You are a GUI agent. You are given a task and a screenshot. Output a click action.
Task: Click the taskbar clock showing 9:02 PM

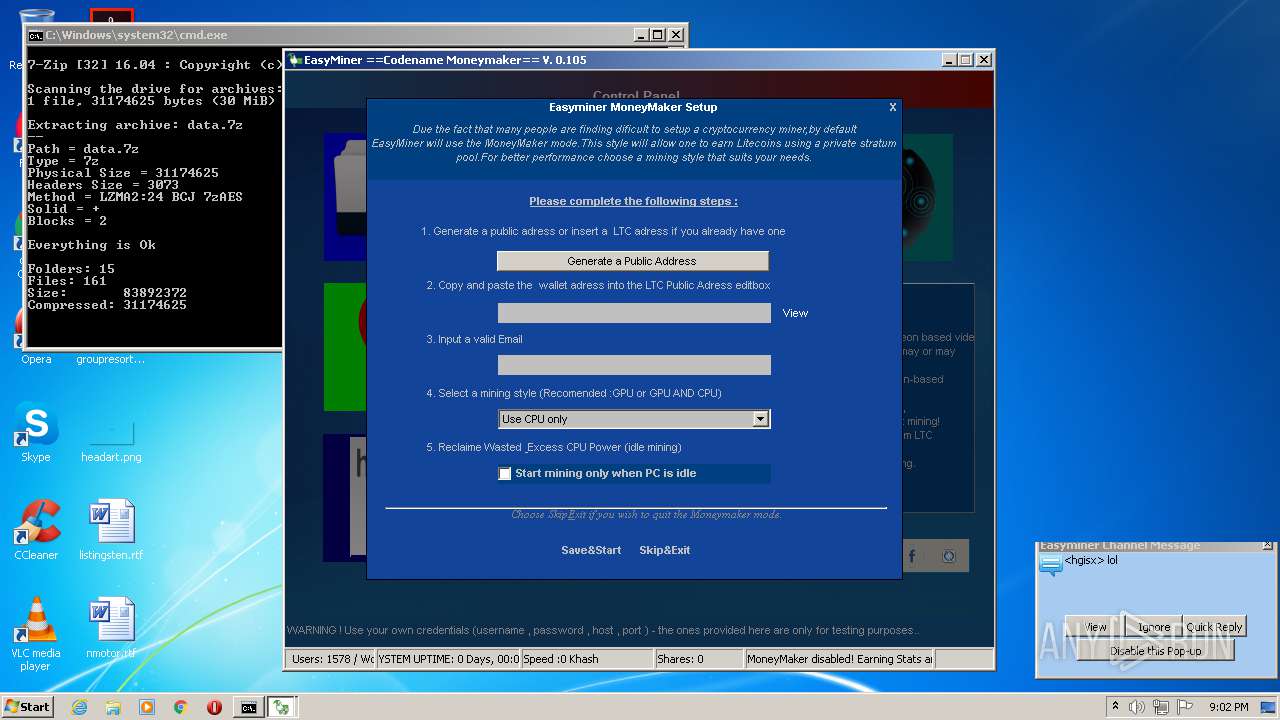click(1228, 707)
